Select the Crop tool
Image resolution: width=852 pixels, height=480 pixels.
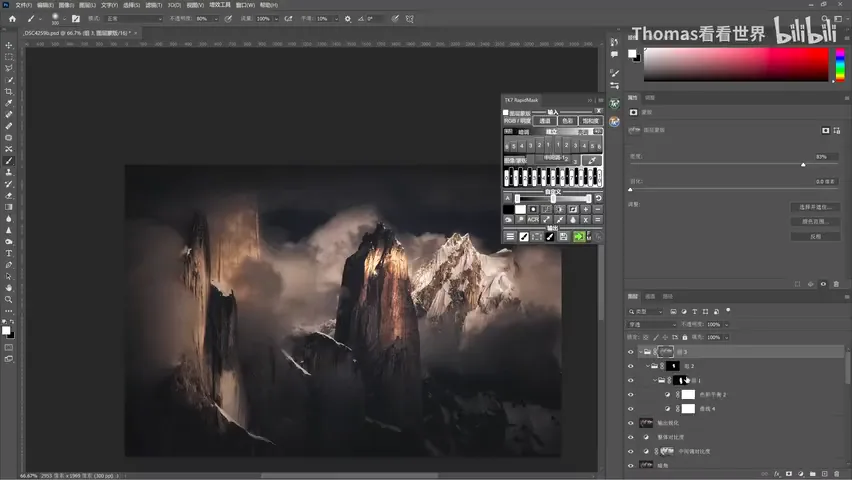[9, 91]
